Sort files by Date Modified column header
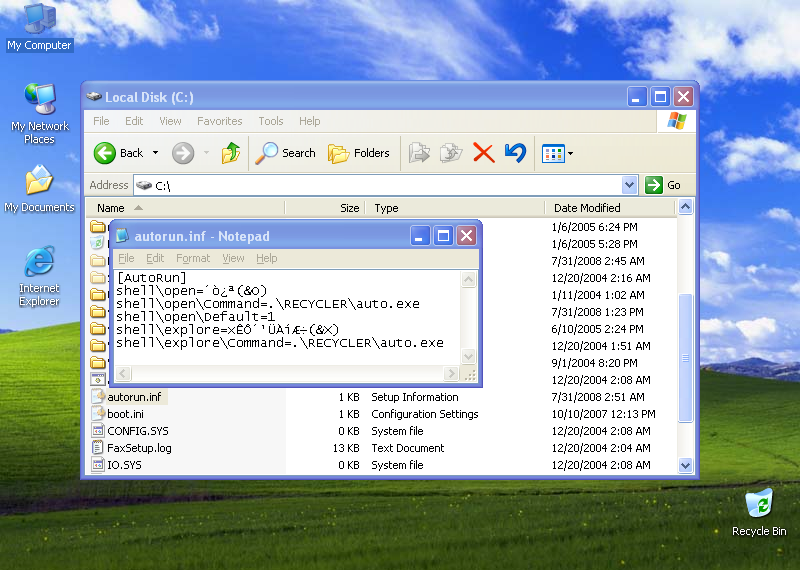Image resolution: width=800 pixels, height=570 pixels. tap(610, 208)
